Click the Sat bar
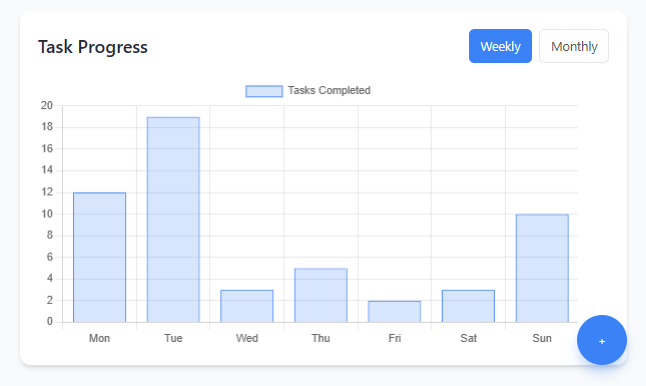Viewport: 646px width, 386px height. 468,306
